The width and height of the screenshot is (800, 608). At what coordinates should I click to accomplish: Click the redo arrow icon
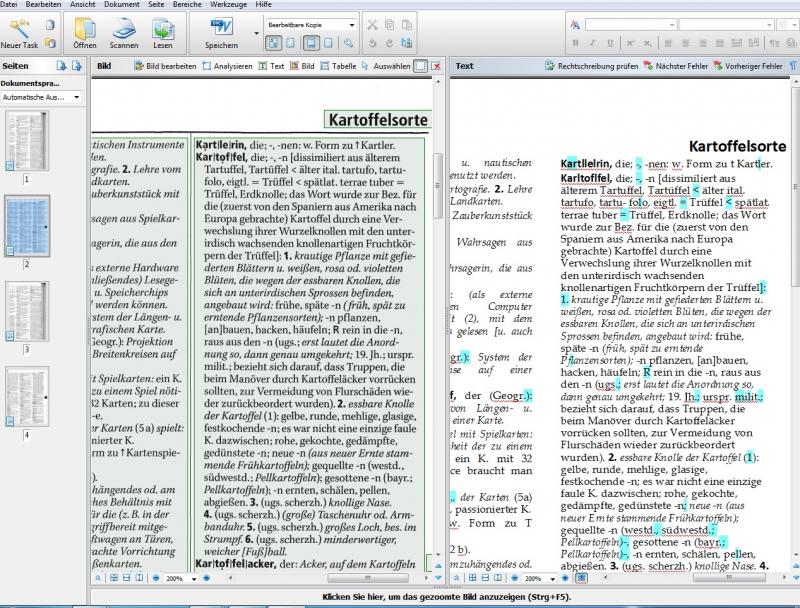coord(389,43)
